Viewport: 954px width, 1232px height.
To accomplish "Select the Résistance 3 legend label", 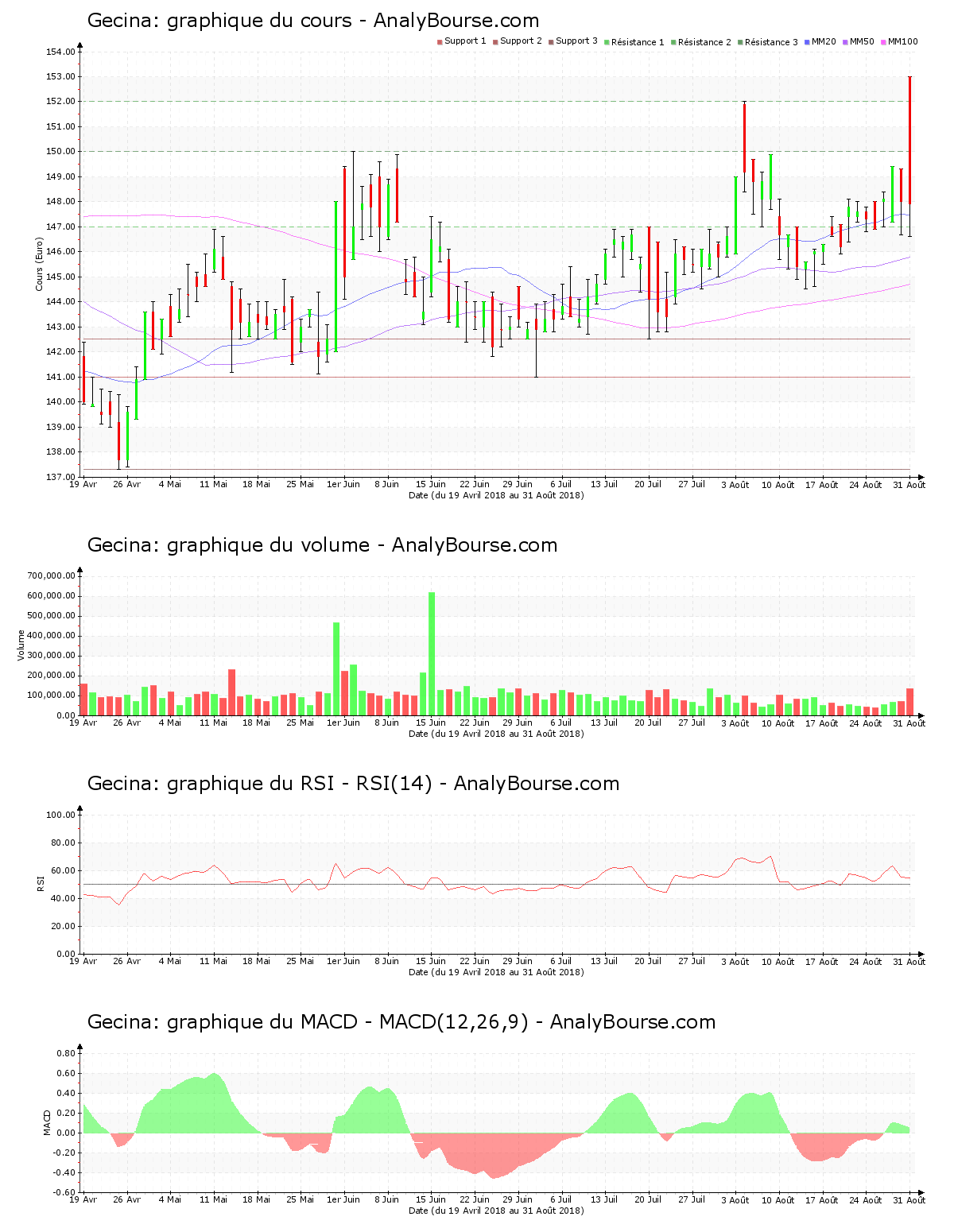I will (771, 42).
